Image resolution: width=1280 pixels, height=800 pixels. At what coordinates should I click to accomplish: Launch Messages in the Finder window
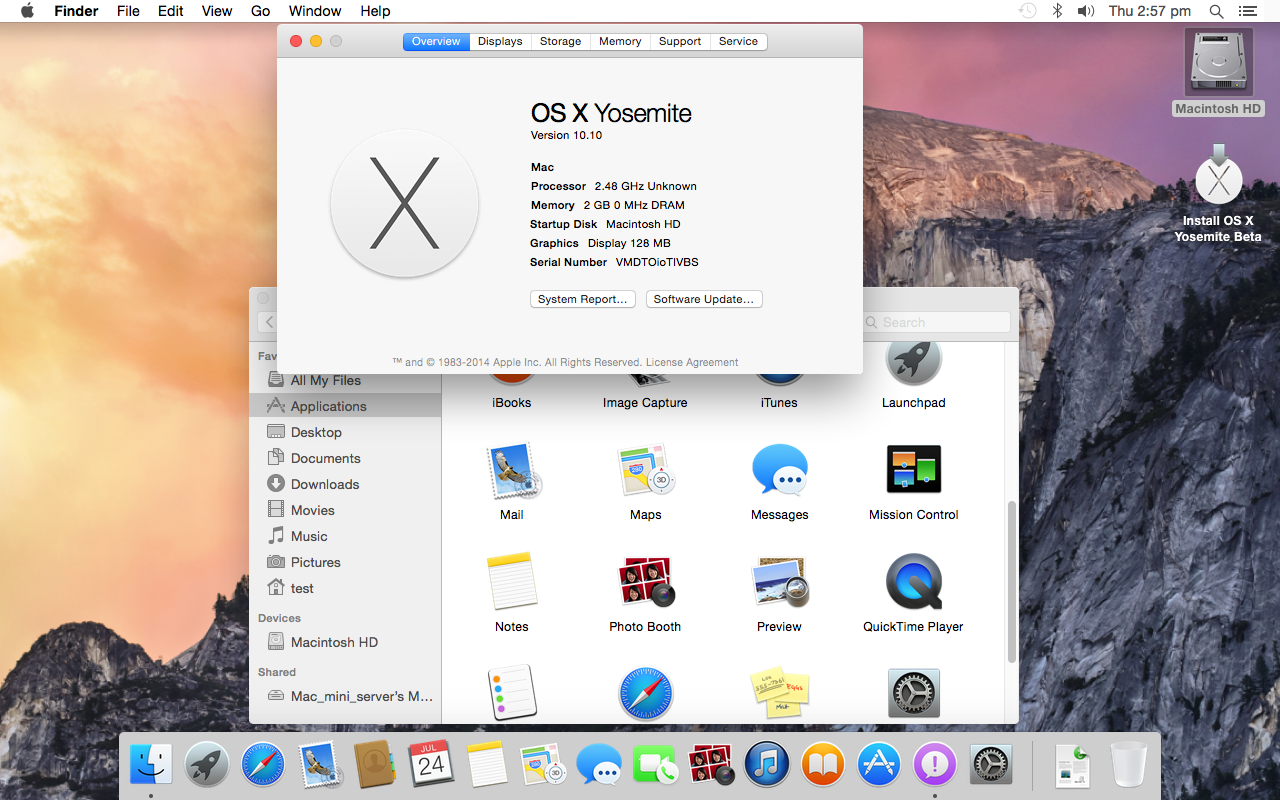coord(779,471)
